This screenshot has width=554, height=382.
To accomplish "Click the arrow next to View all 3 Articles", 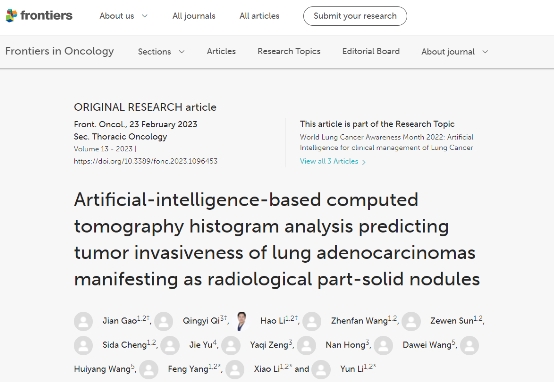I will point(364,162).
